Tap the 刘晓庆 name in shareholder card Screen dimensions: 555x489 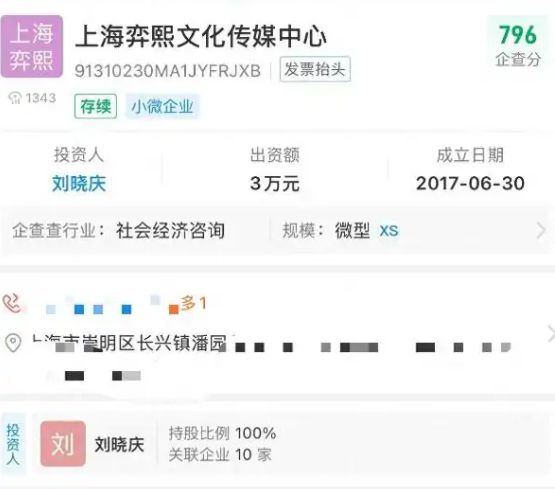pos(119,444)
